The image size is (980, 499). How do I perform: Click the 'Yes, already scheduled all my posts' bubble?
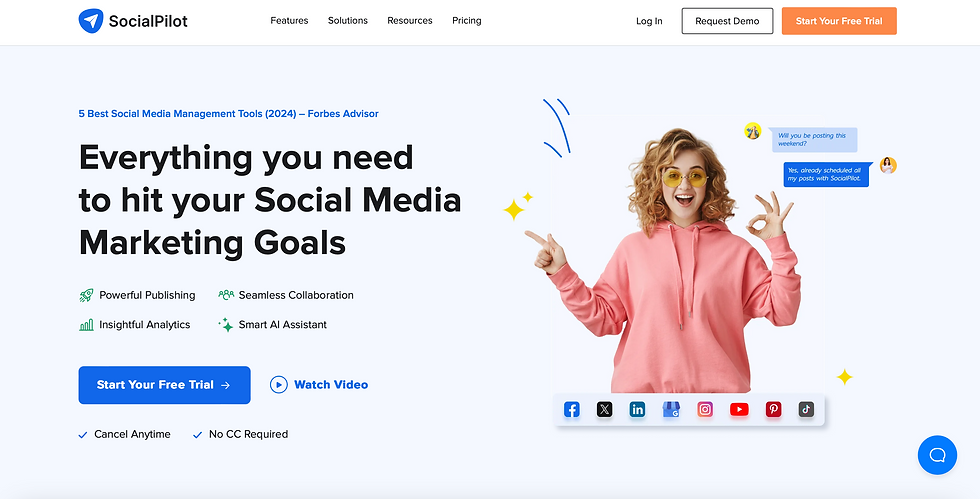tap(826, 174)
